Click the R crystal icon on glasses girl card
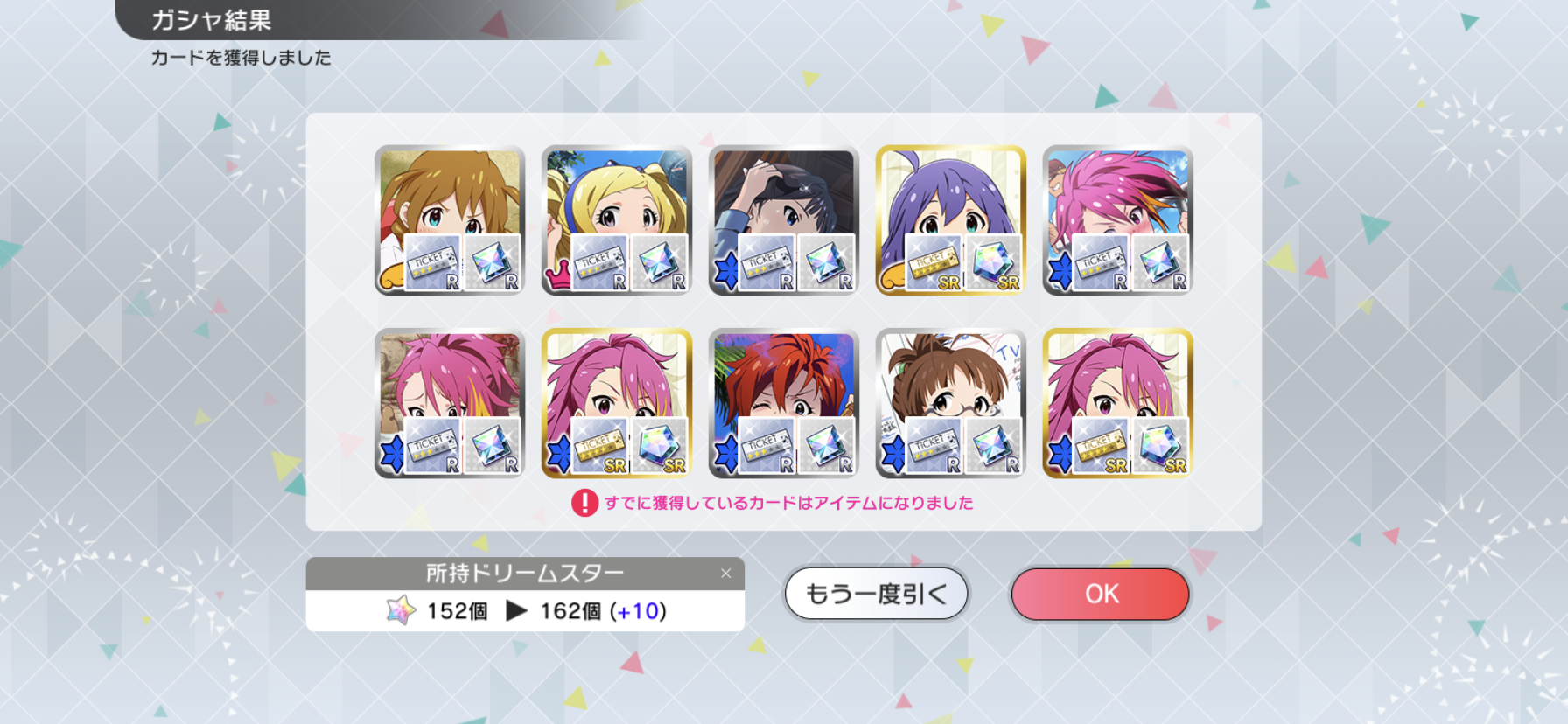 pyautogui.click(x=993, y=445)
